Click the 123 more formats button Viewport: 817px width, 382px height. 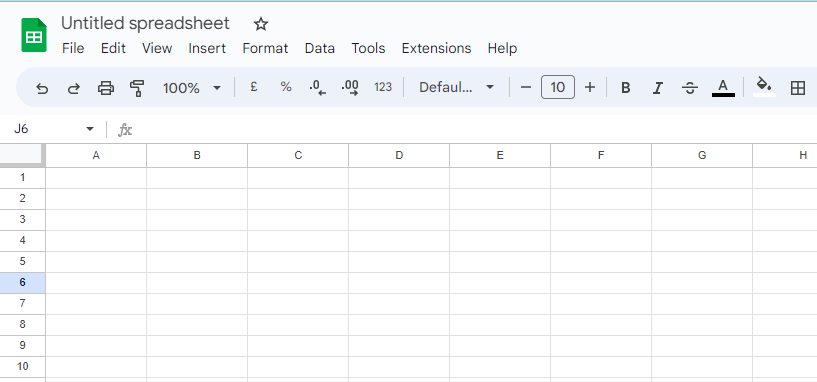click(x=383, y=87)
